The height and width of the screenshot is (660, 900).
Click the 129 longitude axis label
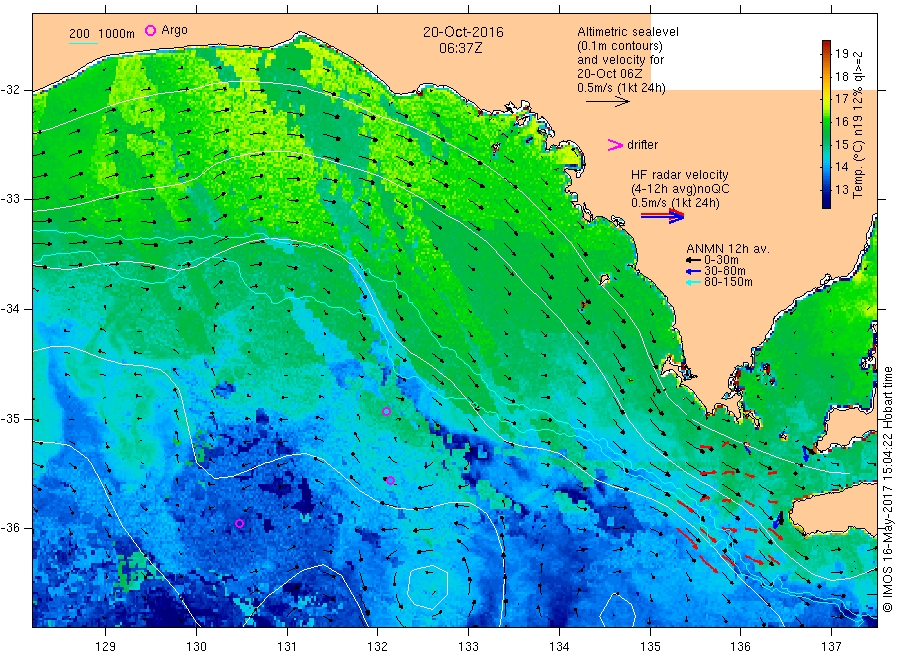point(106,647)
